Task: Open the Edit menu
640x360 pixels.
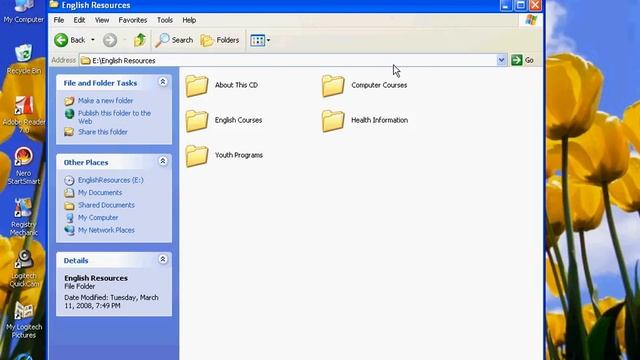Action: [79, 20]
